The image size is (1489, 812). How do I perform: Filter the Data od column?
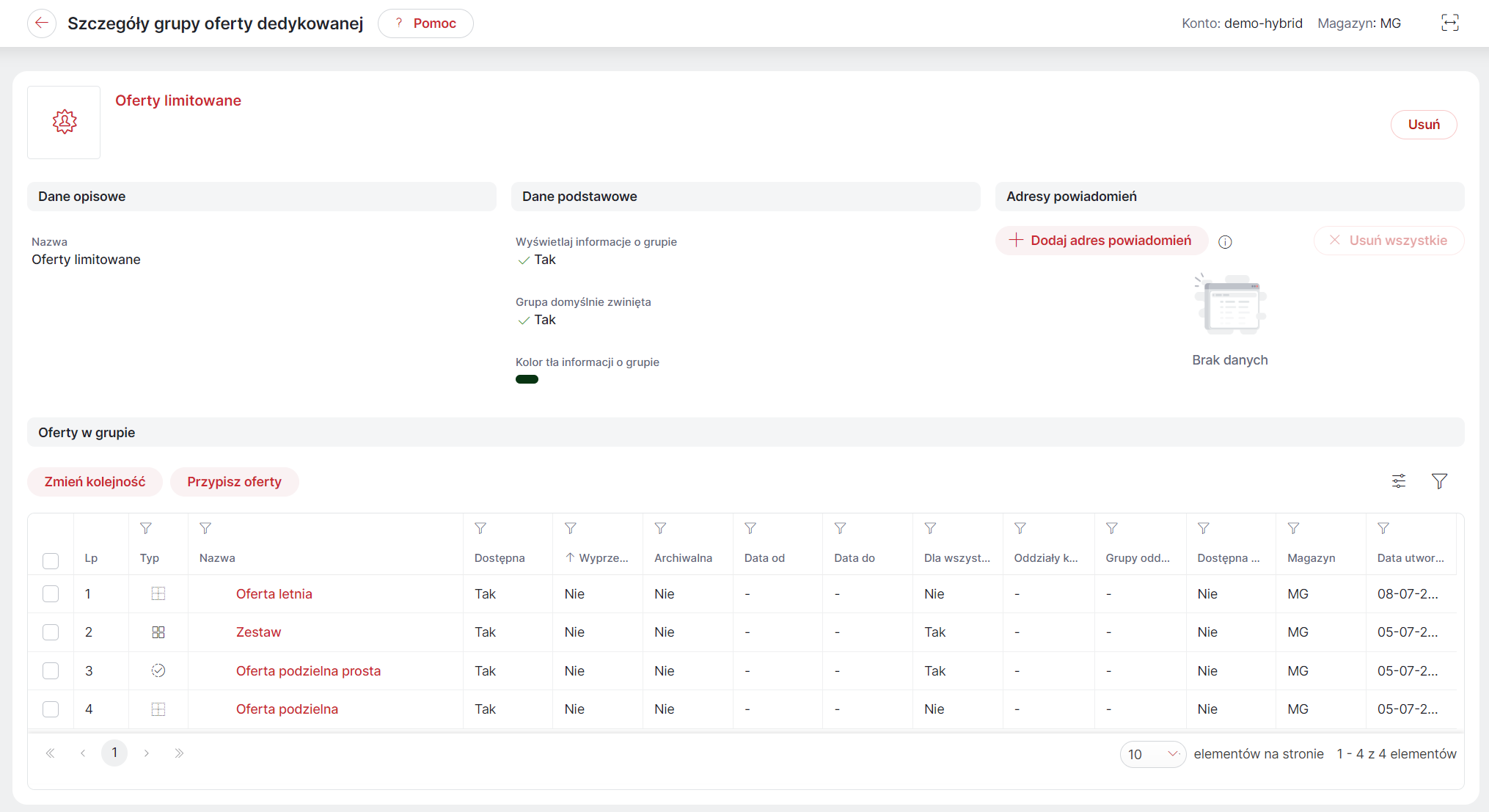point(750,528)
